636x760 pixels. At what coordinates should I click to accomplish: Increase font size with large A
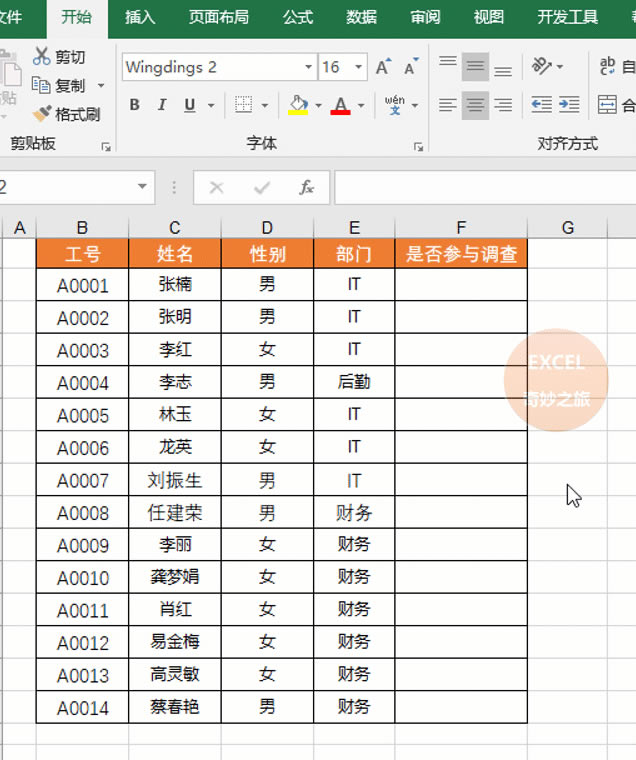coord(383,67)
